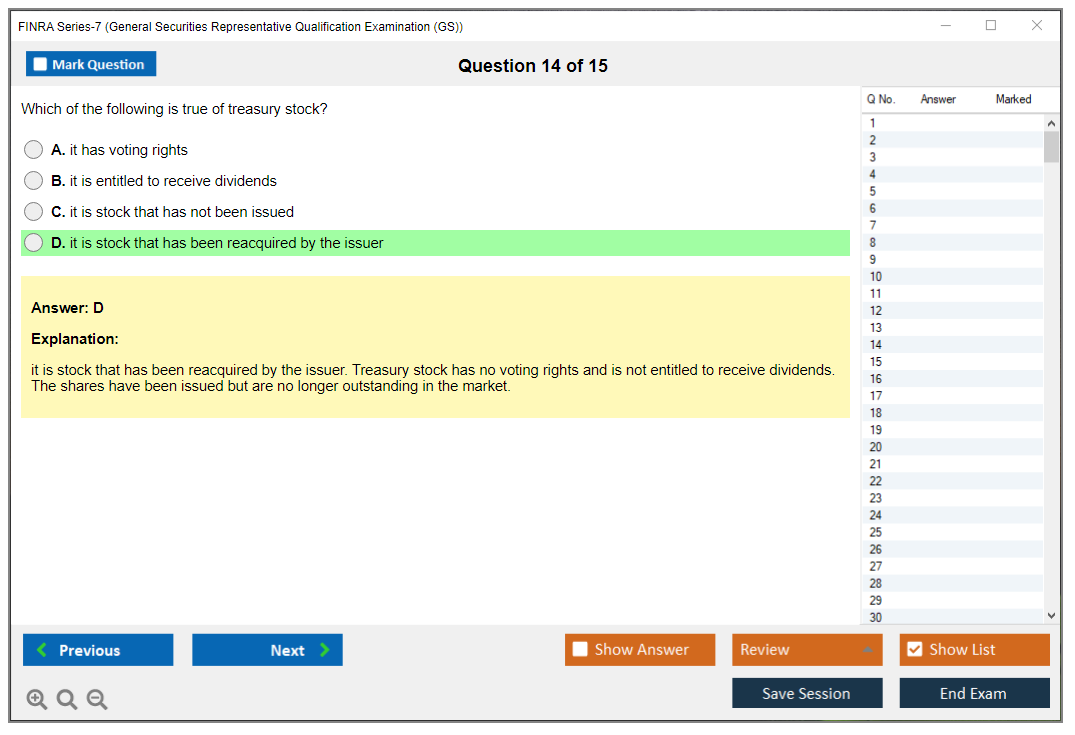Select answer A radio button
The width and height of the screenshot is (1075, 735).
34,150
